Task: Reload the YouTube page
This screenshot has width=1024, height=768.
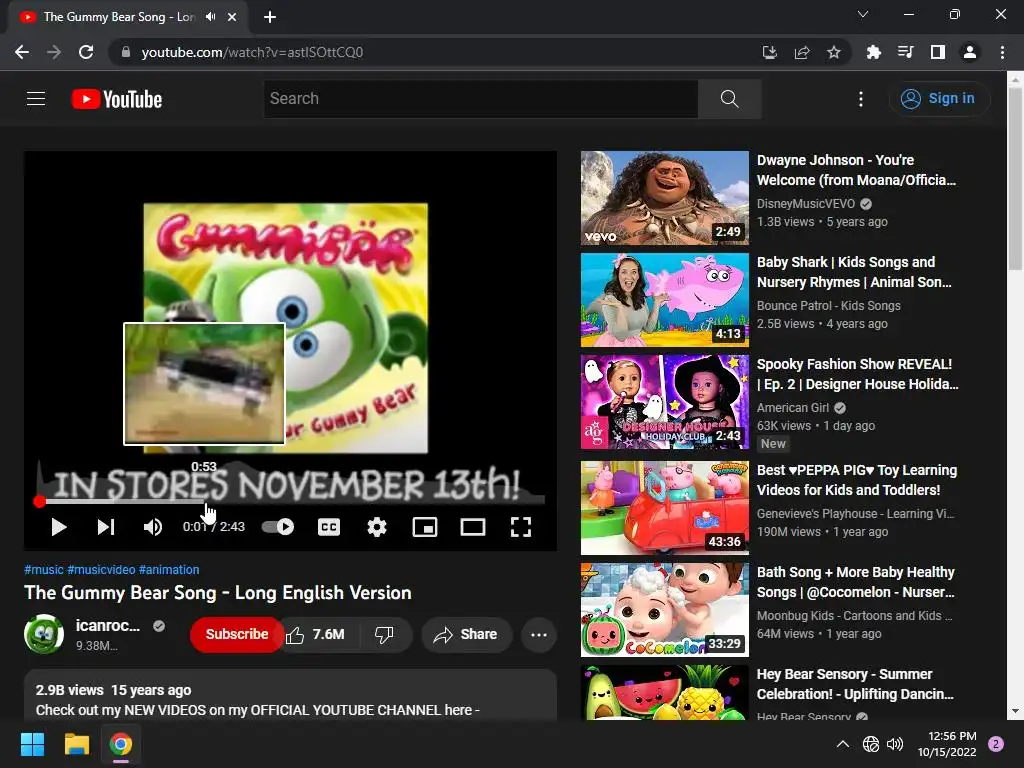Action: (x=86, y=52)
